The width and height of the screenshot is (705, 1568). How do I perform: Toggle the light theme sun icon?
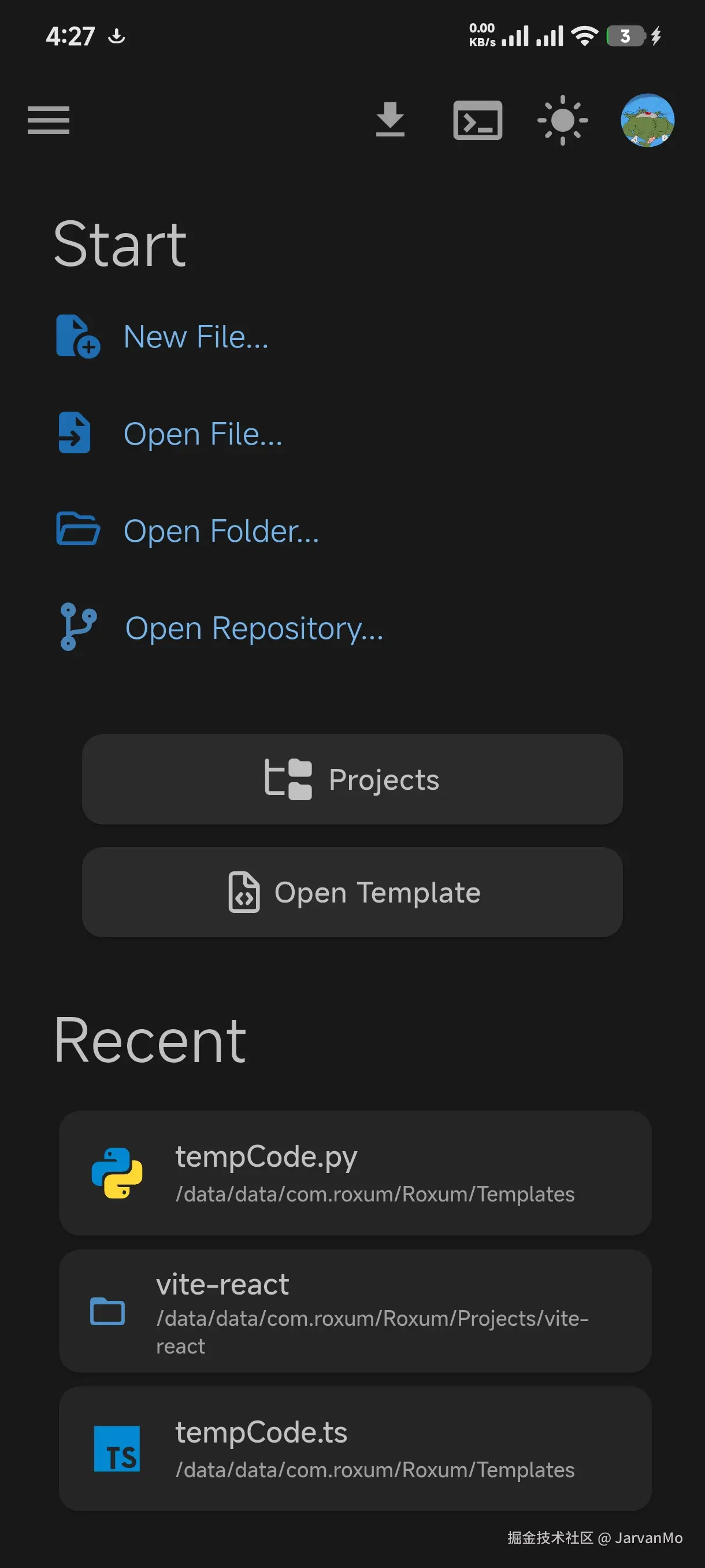point(562,120)
